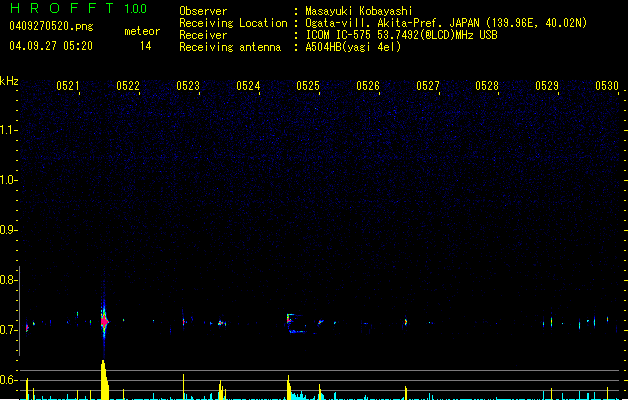Screen dimensions: 629x400
Task: Click the 0521 time marker
Action: tap(68, 85)
